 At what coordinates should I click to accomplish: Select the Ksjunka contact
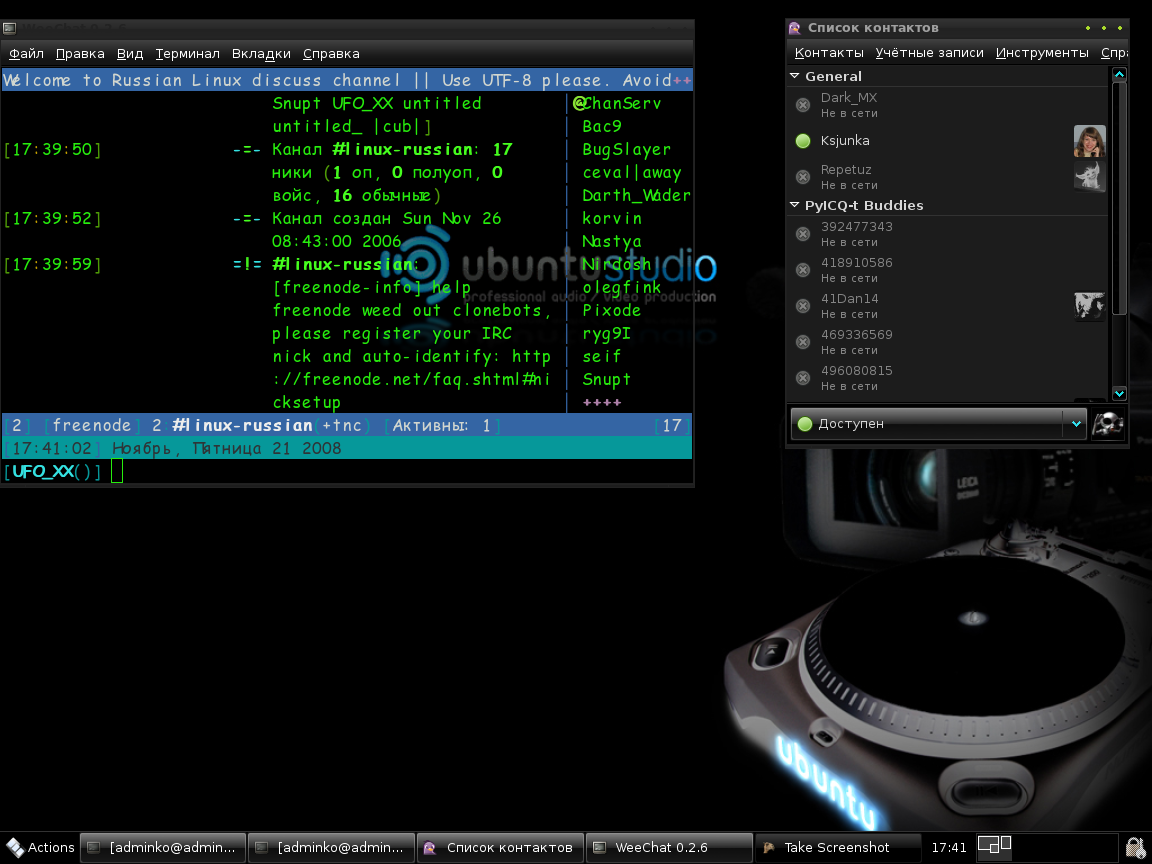pyautogui.click(x=948, y=140)
